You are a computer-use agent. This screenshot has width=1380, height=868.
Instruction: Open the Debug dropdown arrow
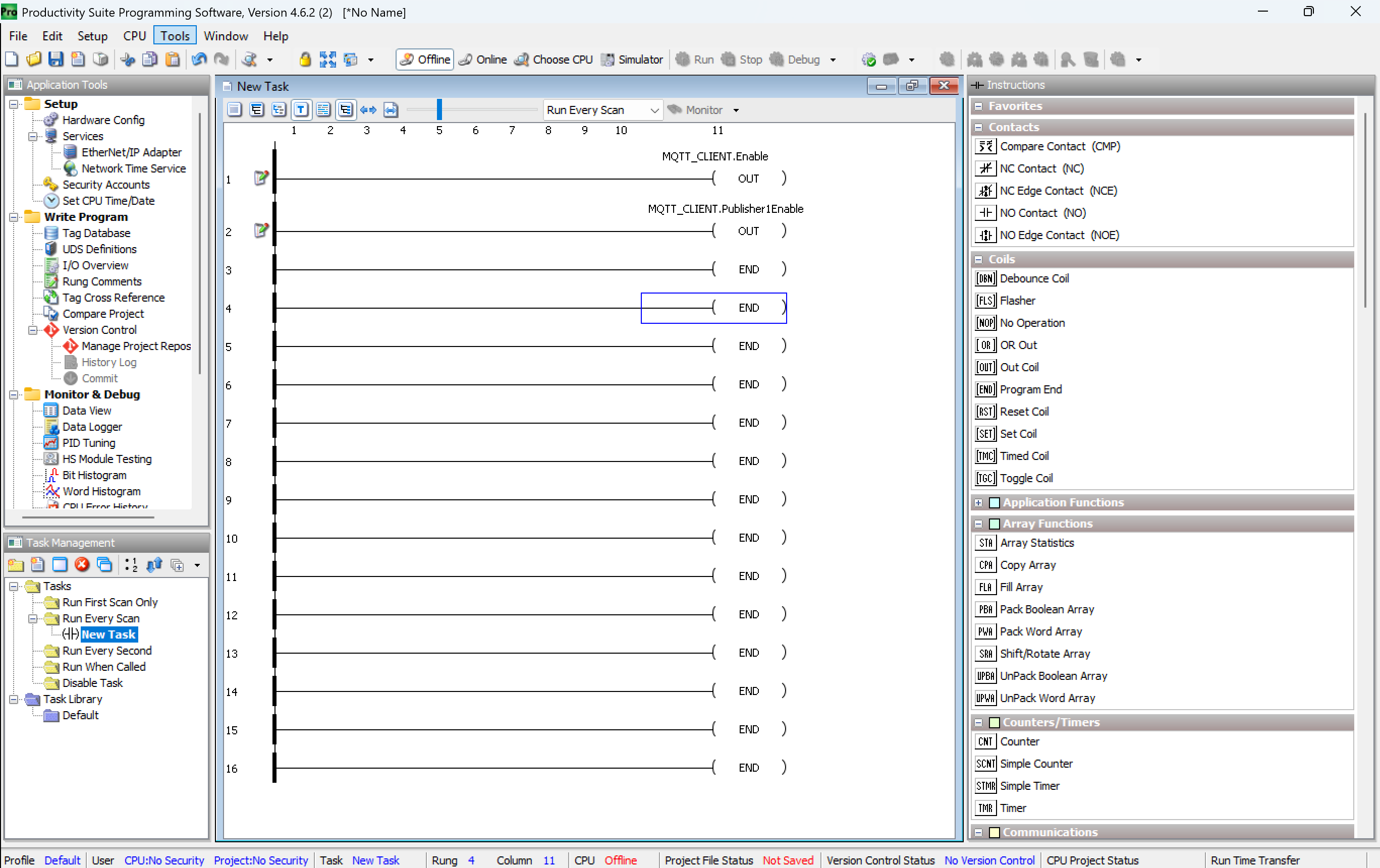[x=833, y=60]
